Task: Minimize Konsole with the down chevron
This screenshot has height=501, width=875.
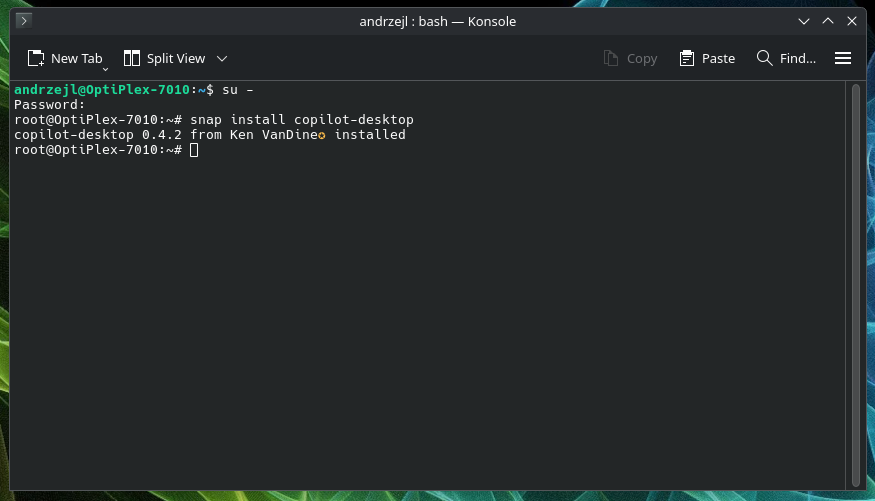Action: (x=804, y=21)
